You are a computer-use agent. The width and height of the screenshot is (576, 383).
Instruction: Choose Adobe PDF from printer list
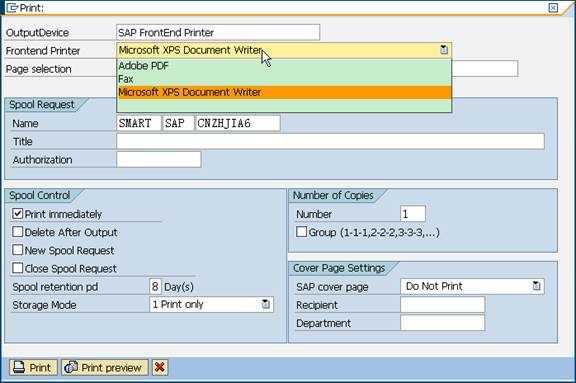[284, 66]
